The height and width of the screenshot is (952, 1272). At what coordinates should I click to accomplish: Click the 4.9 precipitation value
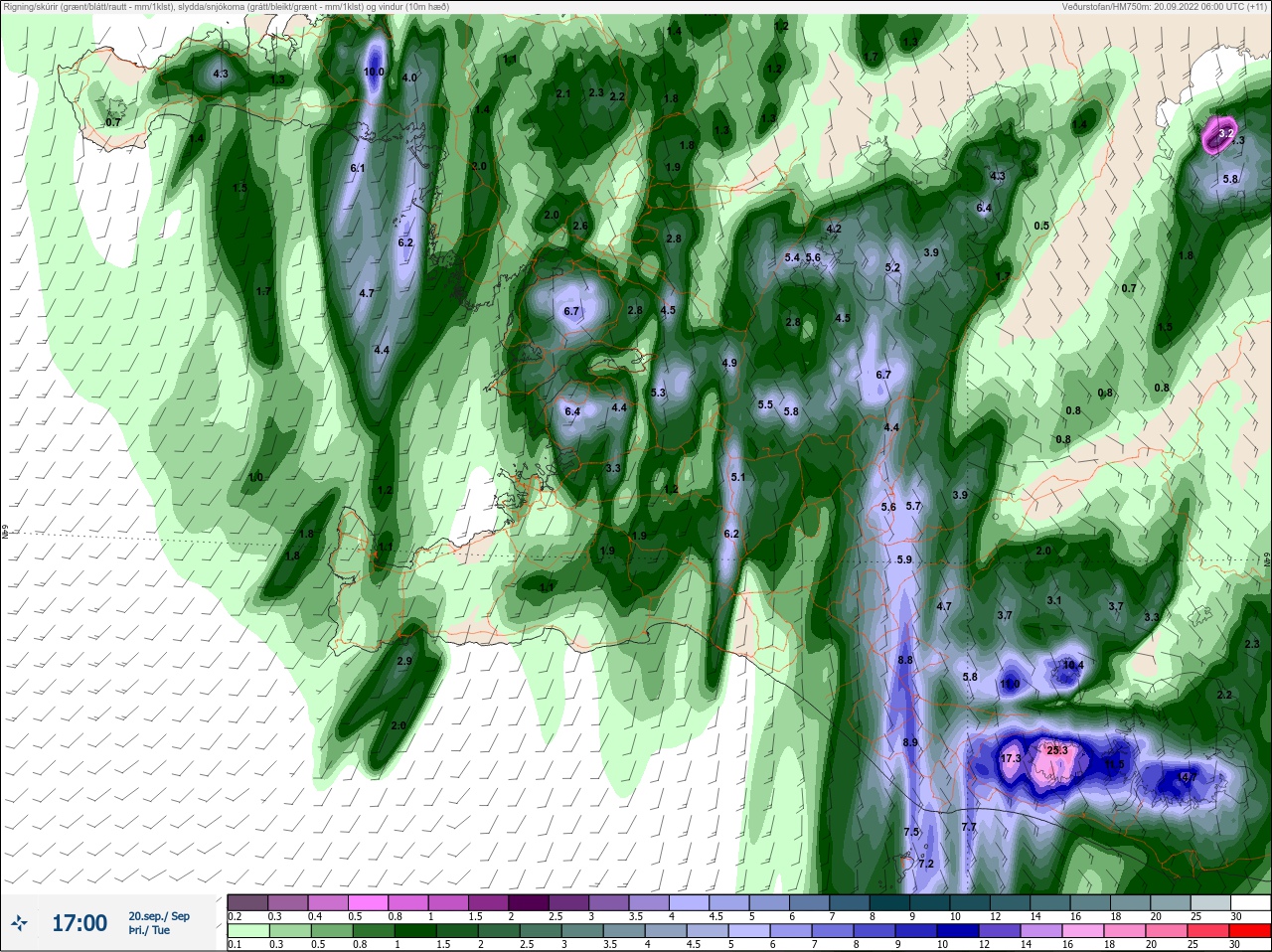[729, 363]
